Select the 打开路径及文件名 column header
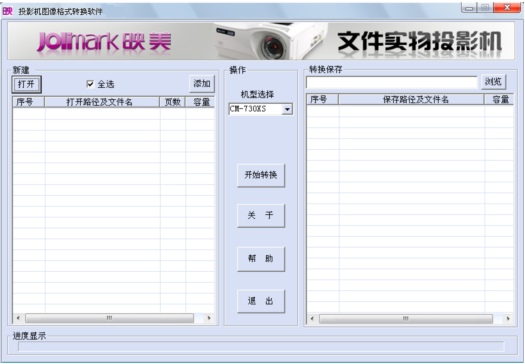 (102, 102)
